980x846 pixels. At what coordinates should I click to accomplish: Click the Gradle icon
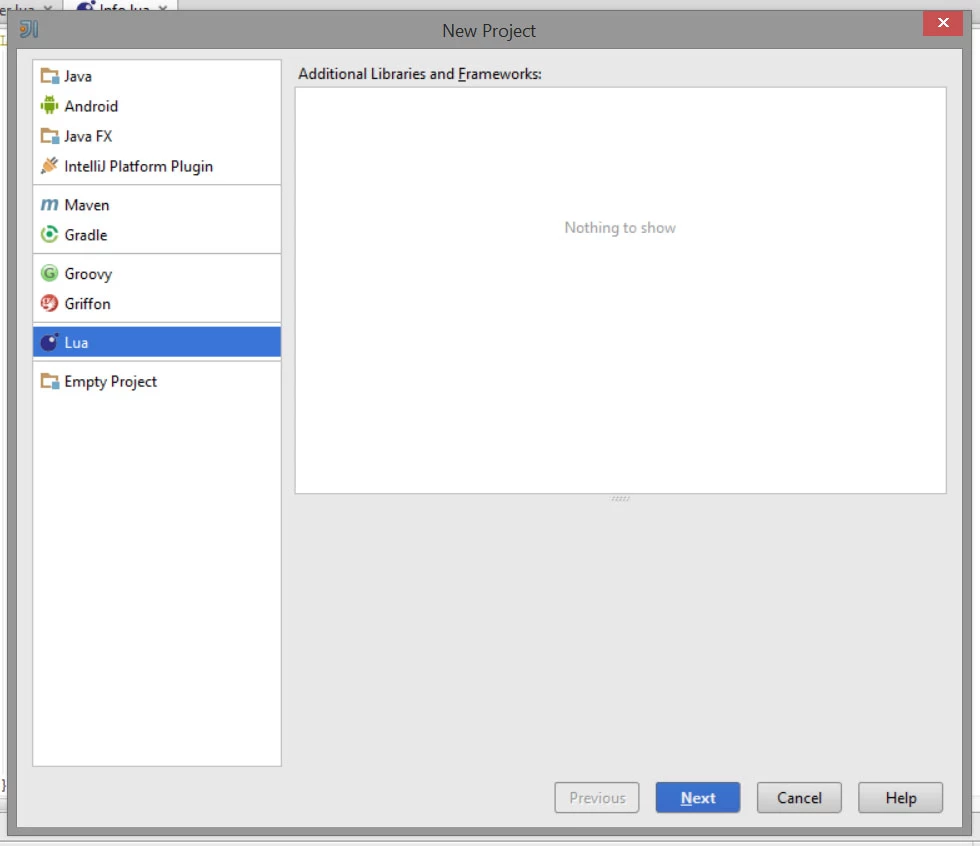pyautogui.click(x=49, y=235)
